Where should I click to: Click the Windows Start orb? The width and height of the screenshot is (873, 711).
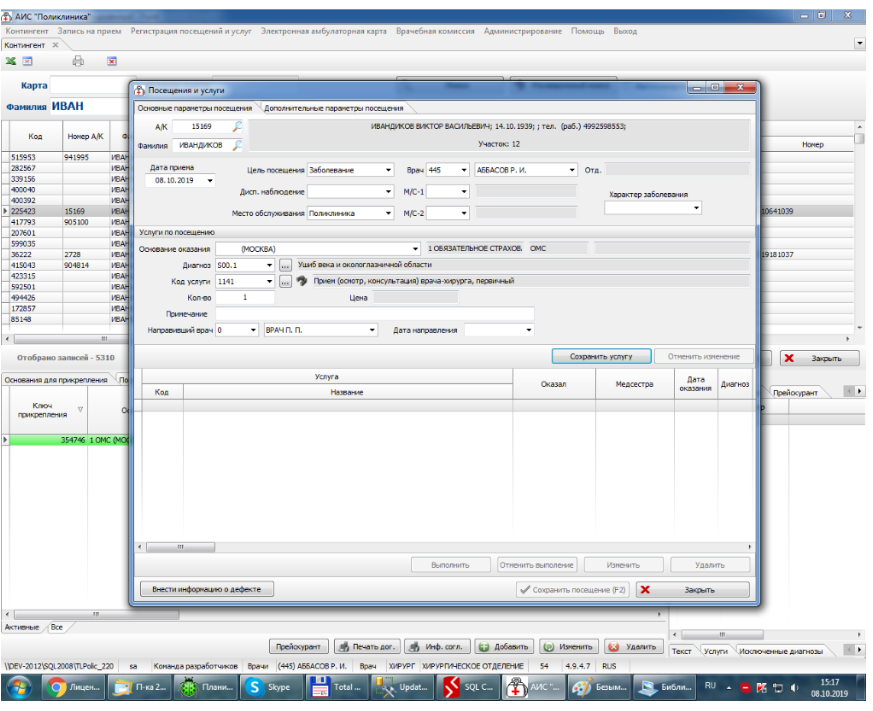pos(19,688)
